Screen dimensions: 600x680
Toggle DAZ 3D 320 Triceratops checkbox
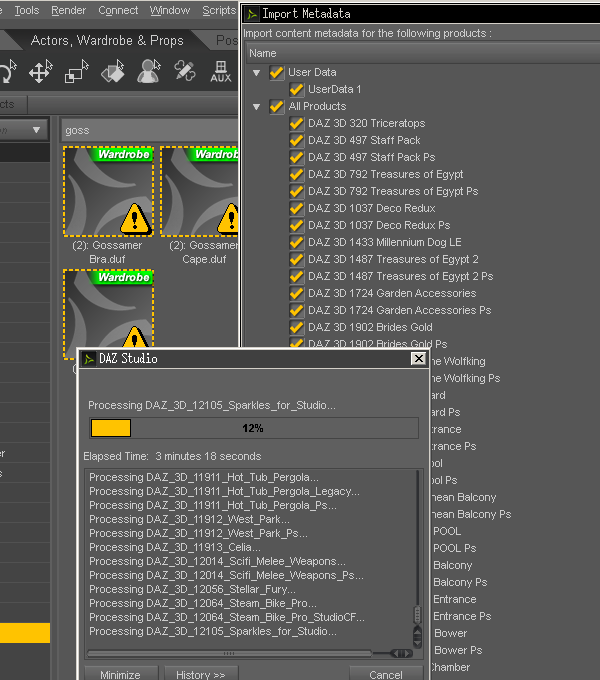[296, 123]
